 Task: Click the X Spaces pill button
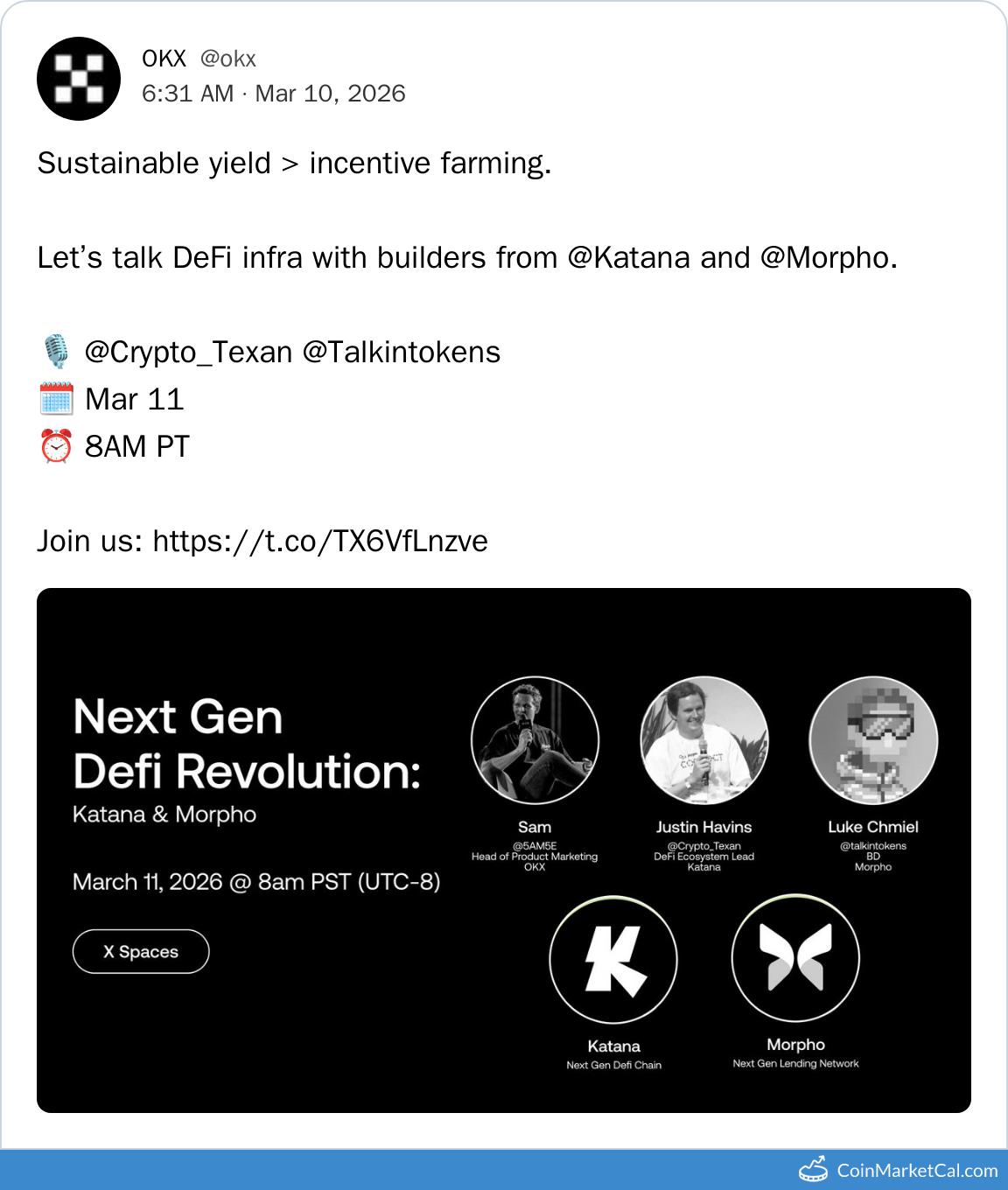point(141,951)
